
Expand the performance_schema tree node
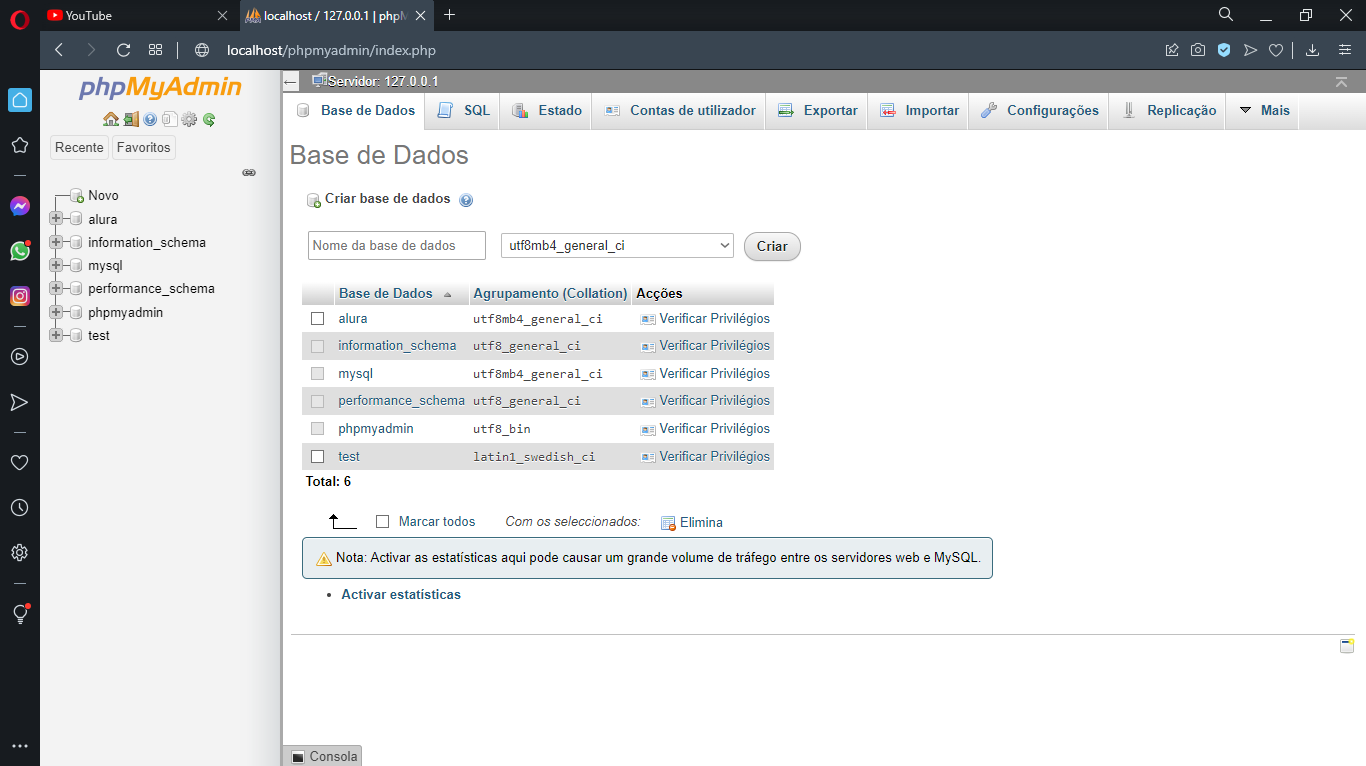pos(56,289)
